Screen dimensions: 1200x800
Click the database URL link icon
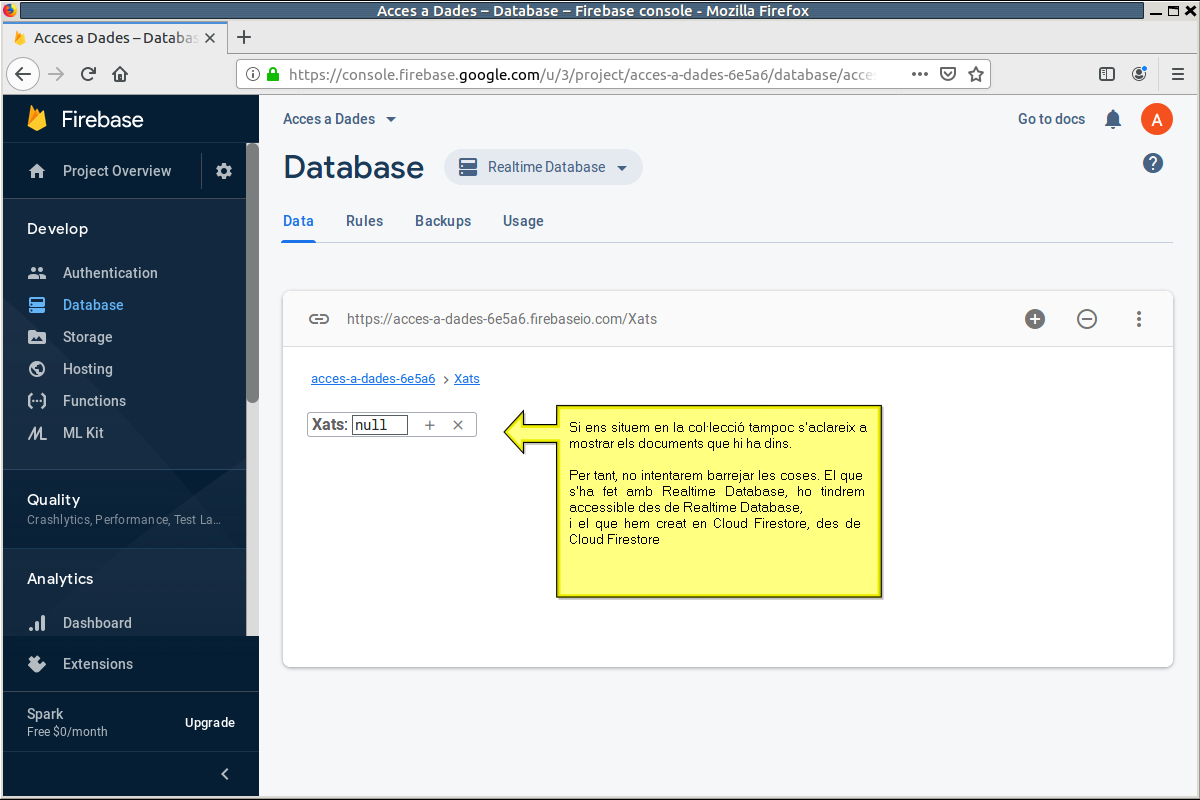(x=319, y=319)
